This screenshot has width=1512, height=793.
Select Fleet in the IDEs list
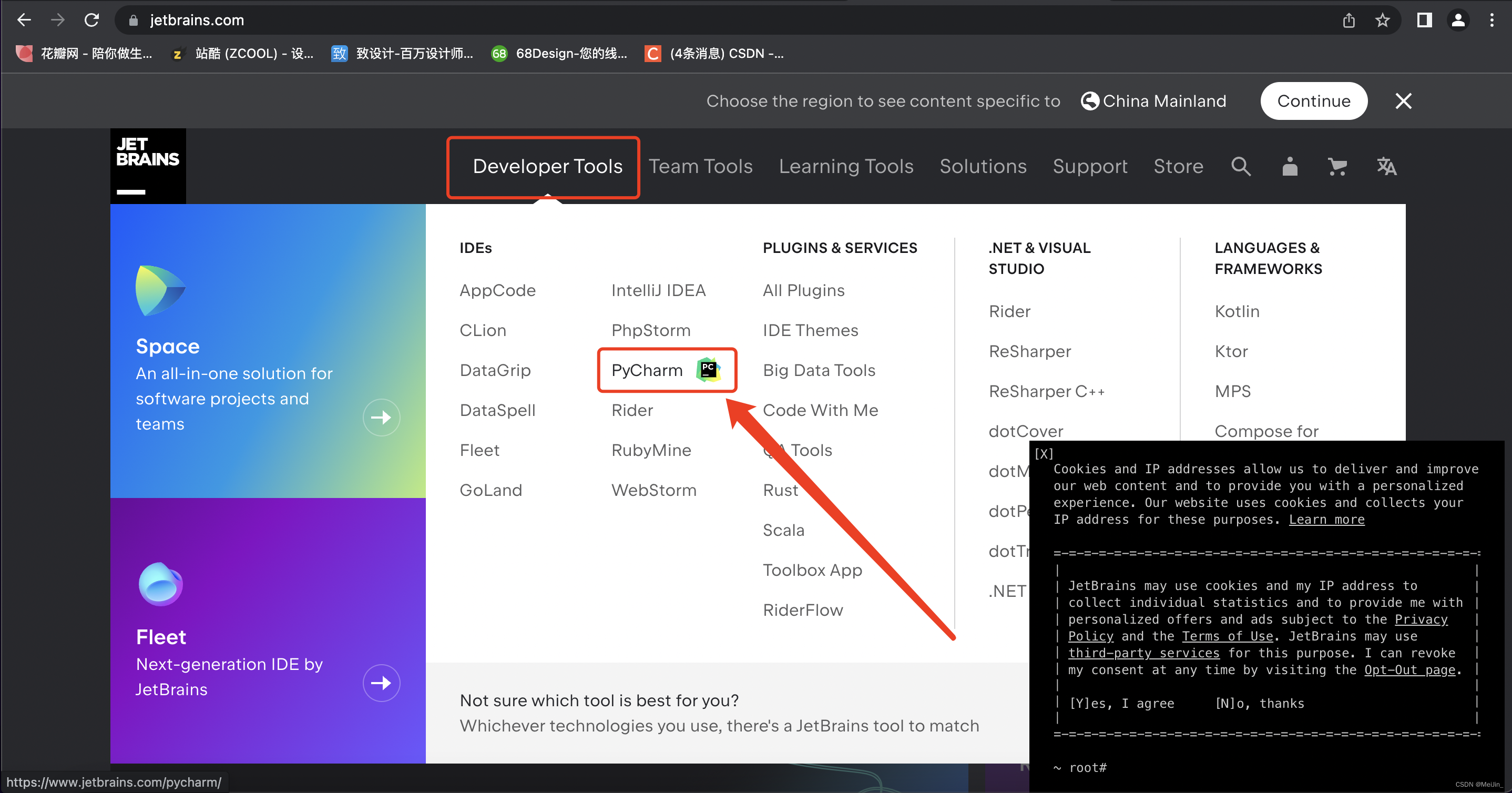click(479, 450)
